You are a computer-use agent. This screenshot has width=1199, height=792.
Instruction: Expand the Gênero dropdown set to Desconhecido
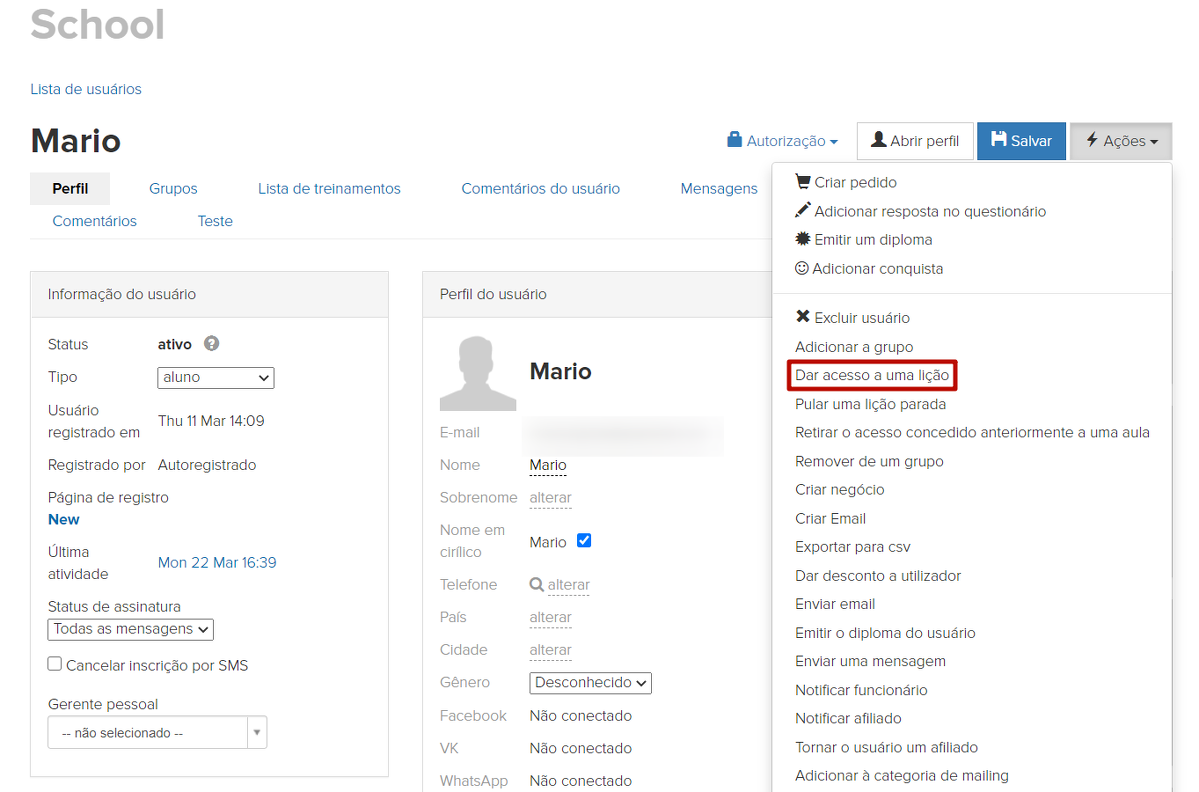(590, 683)
